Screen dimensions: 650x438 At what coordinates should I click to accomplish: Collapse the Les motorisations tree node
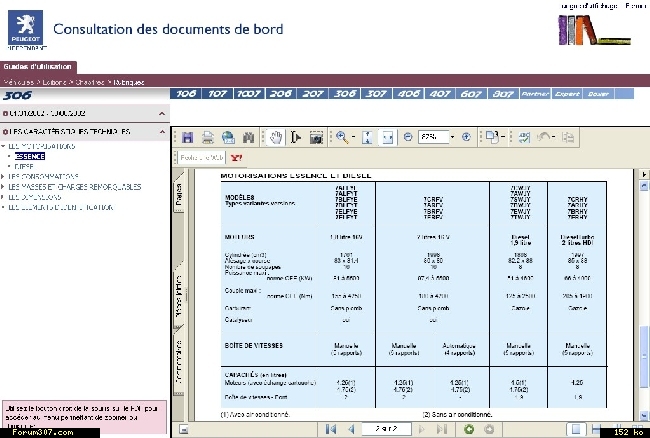tap(3, 146)
